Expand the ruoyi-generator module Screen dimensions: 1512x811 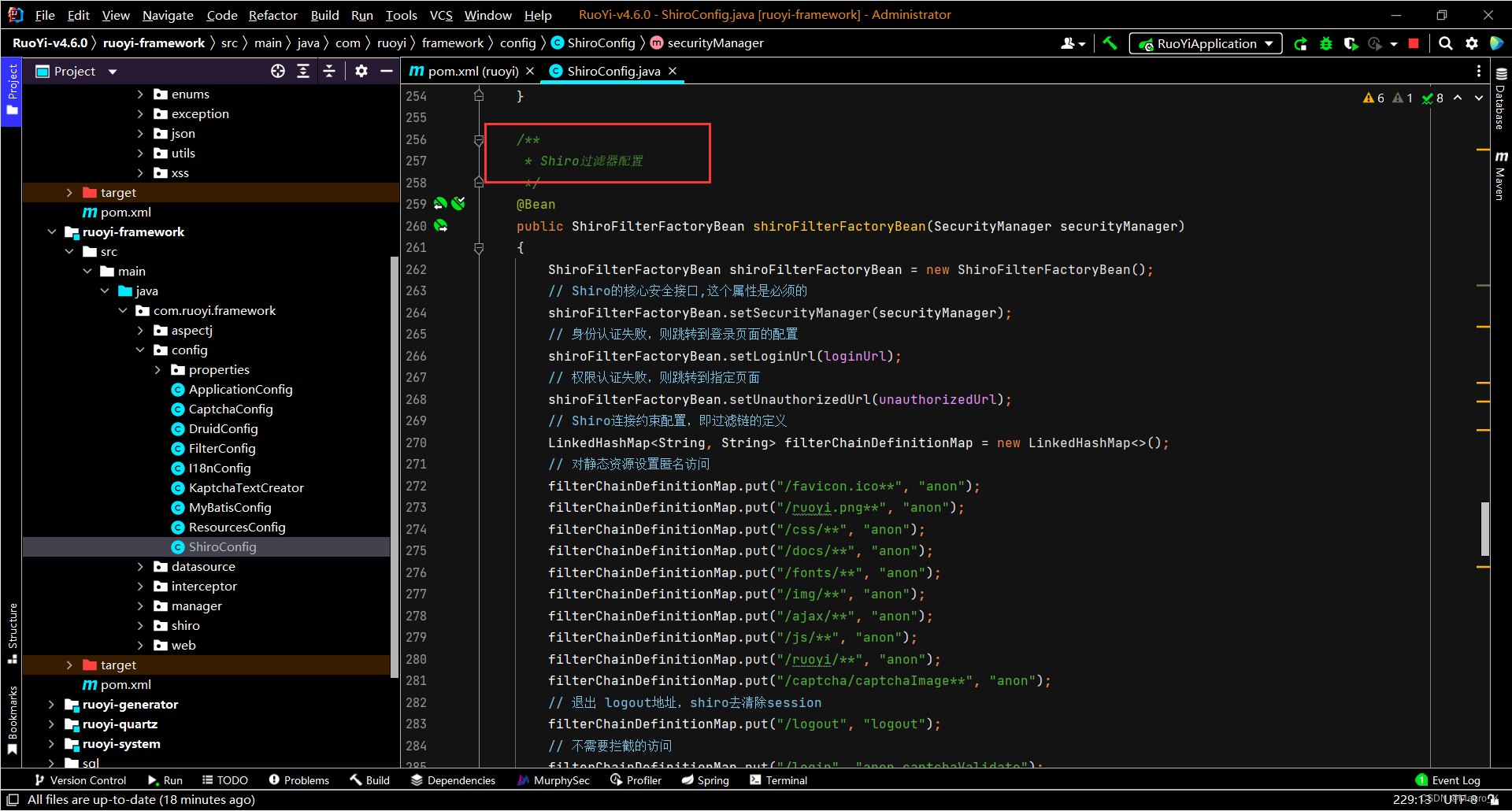(x=52, y=704)
